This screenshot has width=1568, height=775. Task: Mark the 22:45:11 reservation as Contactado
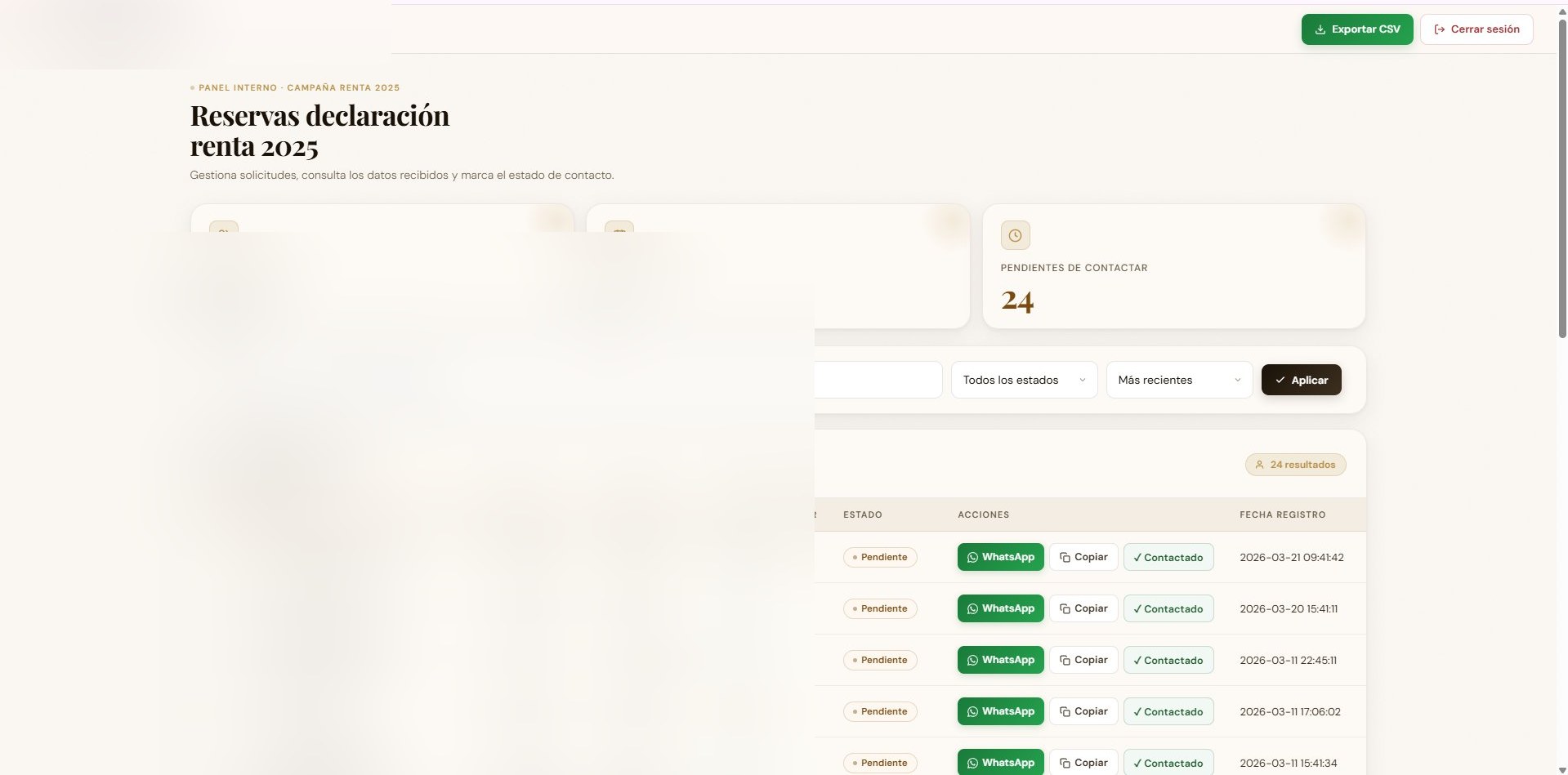(x=1168, y=660)
